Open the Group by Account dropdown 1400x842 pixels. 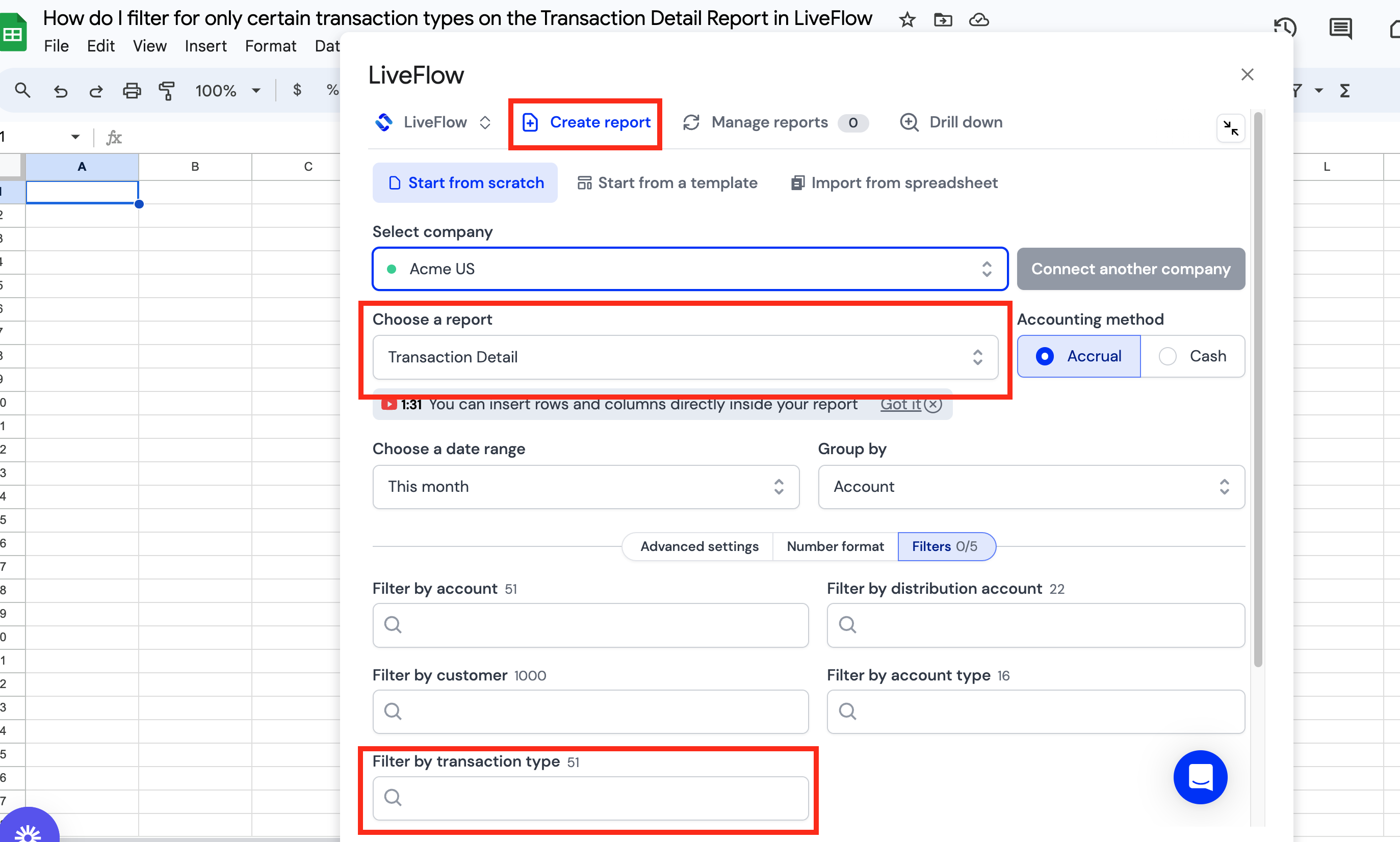[x=1031, y=487]
